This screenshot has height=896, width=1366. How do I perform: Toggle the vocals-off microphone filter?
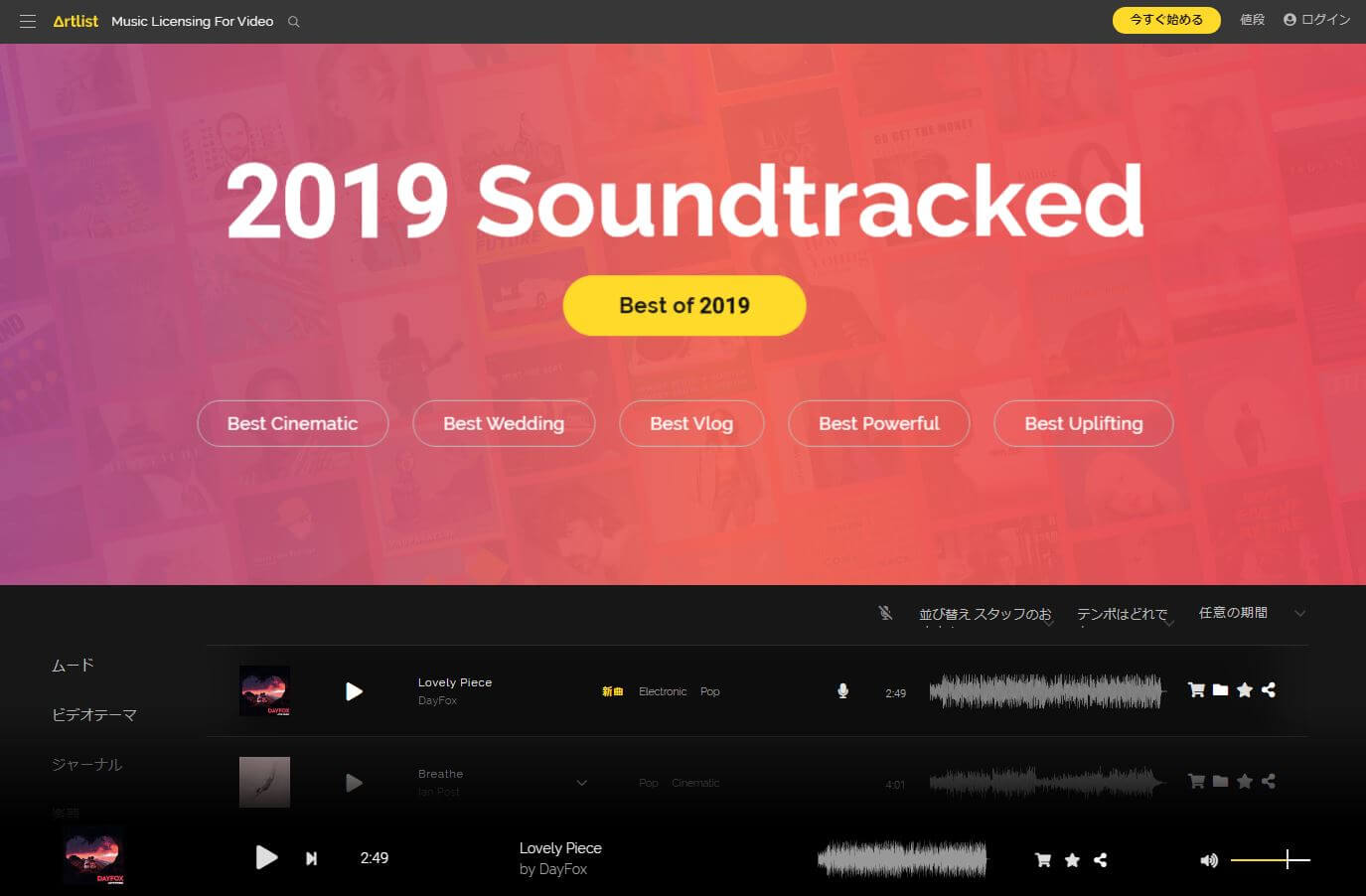click(885, 613)
